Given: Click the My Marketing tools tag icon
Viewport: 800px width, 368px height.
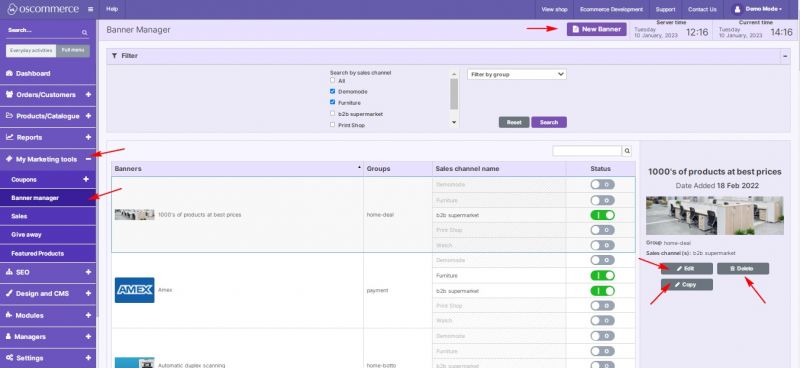Looking at the screenshot, I should pyautogui.click(x=9, y=159).
